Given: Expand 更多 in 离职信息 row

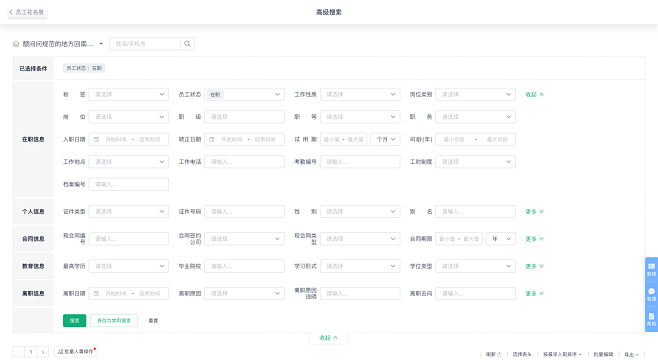Looking at the screenshot, I should (x=535, y=293).
